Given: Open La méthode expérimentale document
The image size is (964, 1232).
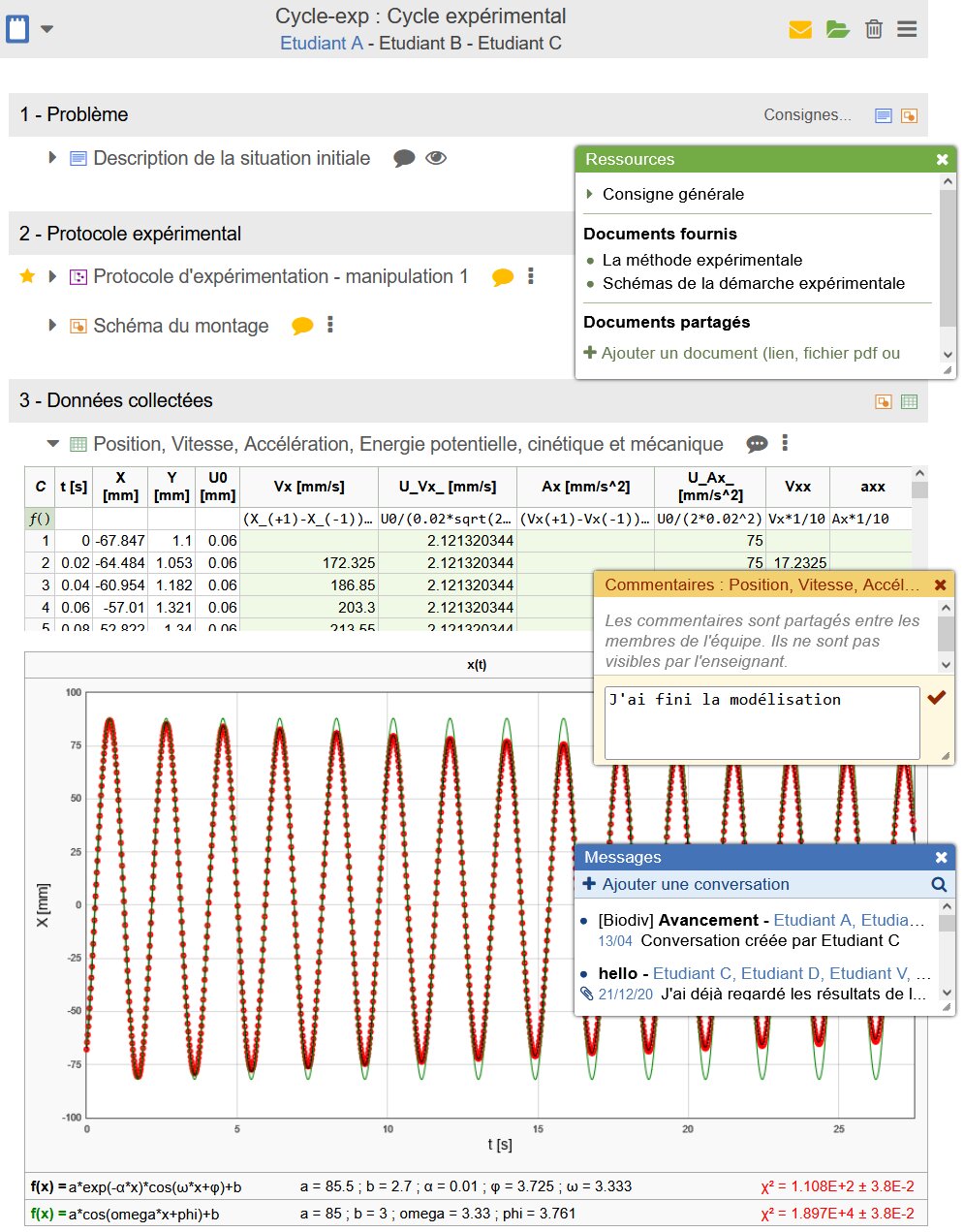Looking at the screenshot, I should [x=701, y=260].
